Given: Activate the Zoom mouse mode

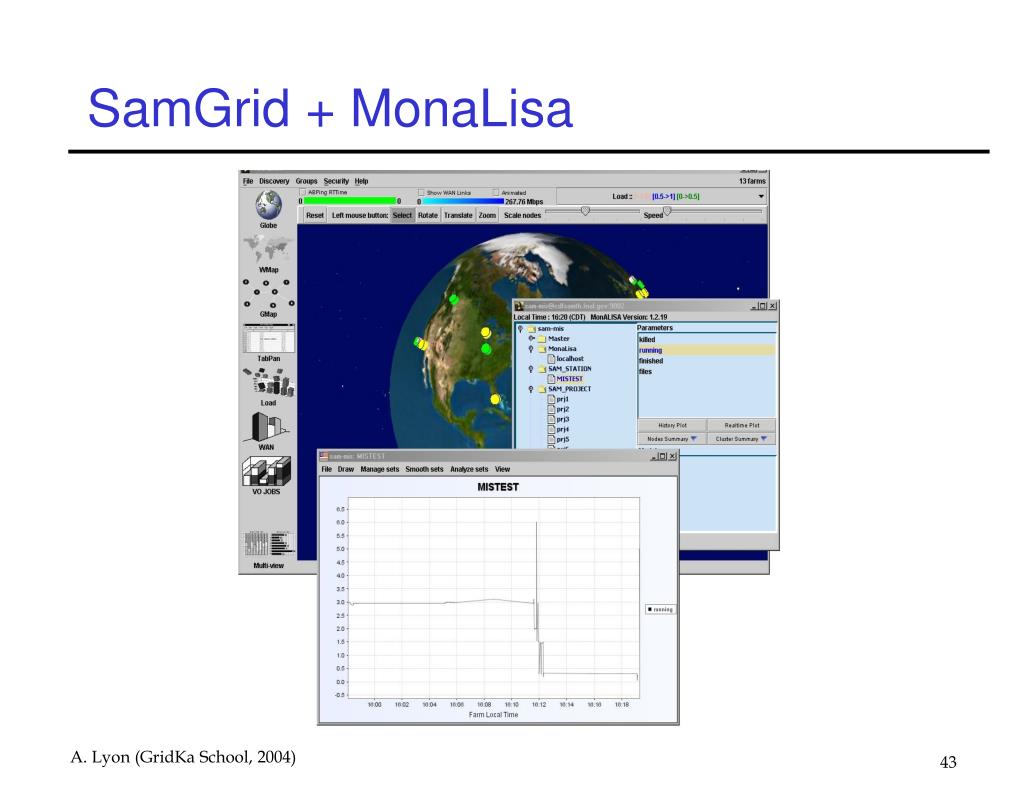Looking at the screenshot, I should coord(487,215).
